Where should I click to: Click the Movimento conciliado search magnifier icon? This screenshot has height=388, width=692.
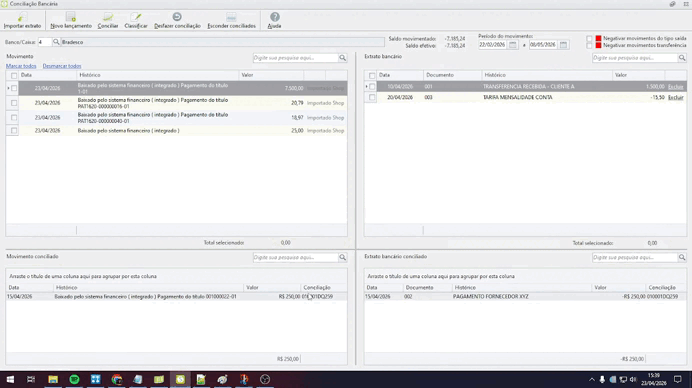point(342,257)
